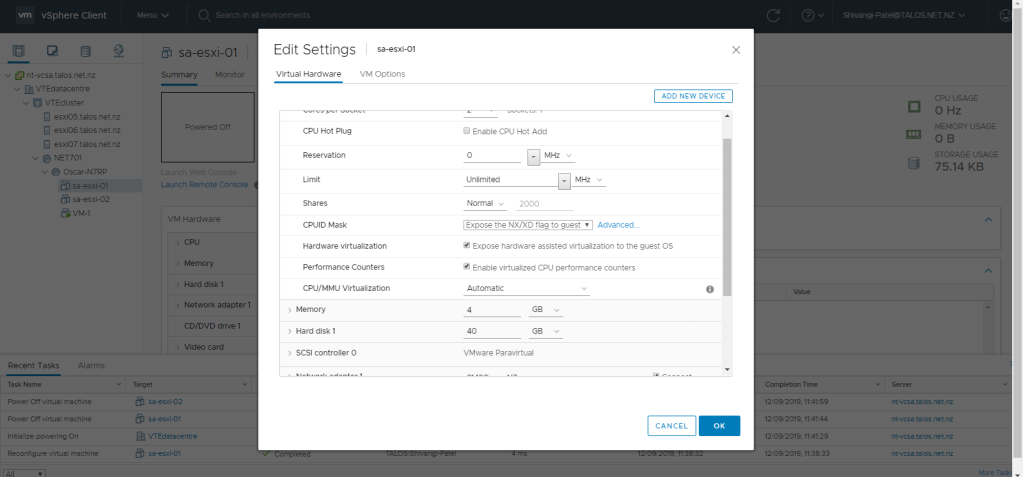
Task: Open CPU/MMU Virtualization Automatic dropdown
Action: [x=527, y=289]
